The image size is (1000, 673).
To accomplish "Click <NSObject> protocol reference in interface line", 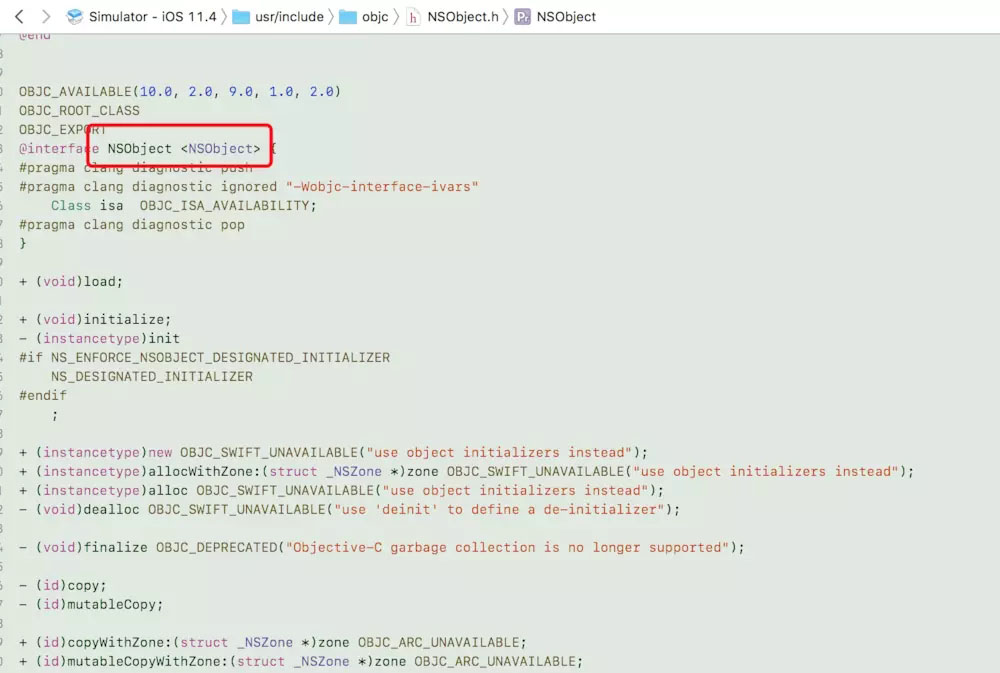I will [x=221, y=149].
